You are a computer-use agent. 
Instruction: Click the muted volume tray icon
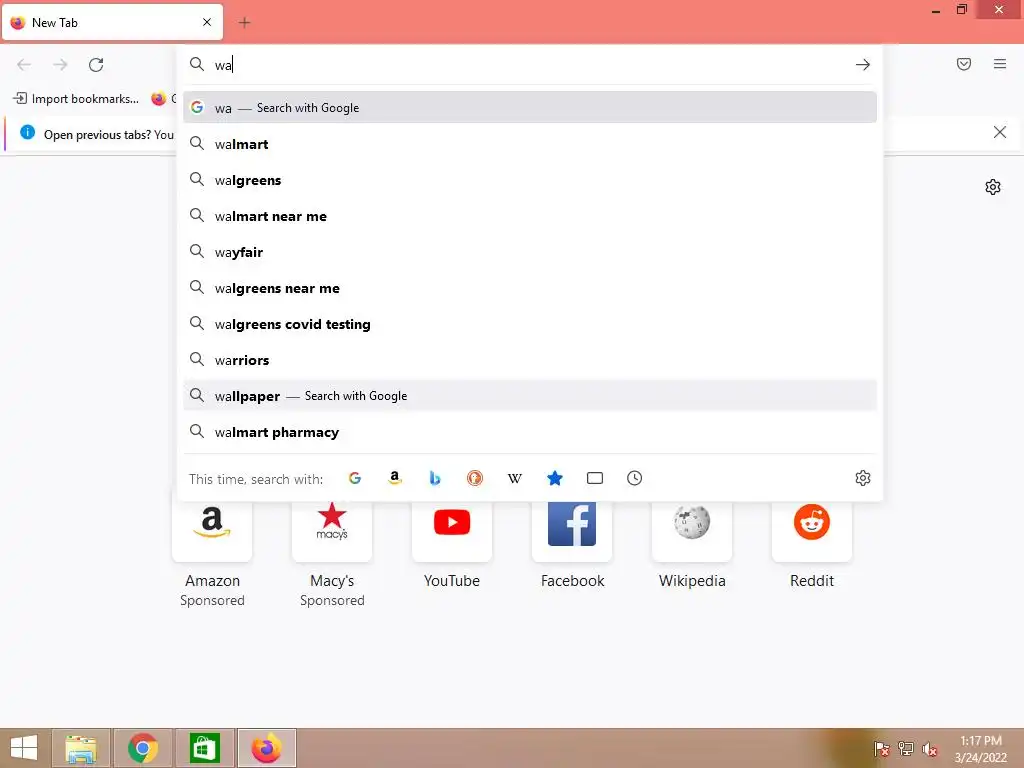[930, 749]
